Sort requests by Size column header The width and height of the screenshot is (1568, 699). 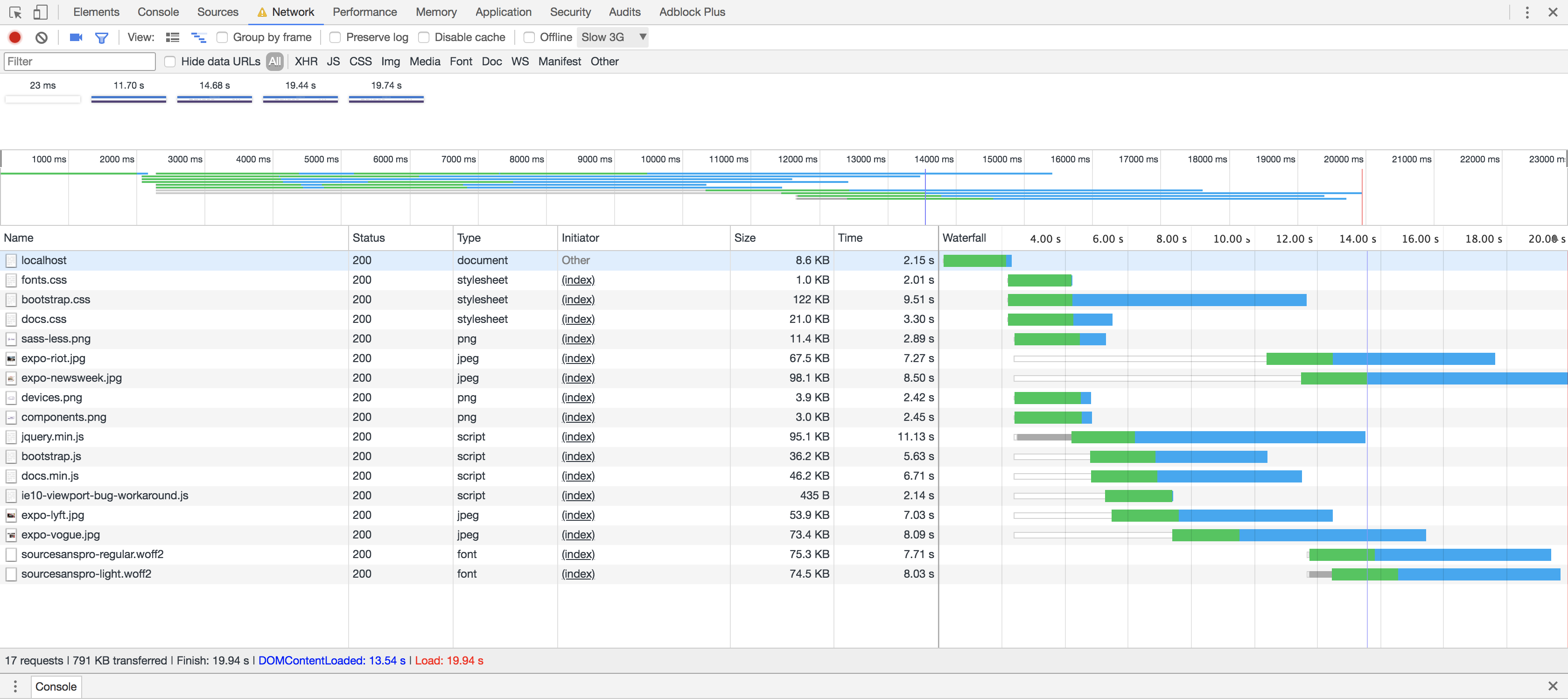tap(745, 238)
